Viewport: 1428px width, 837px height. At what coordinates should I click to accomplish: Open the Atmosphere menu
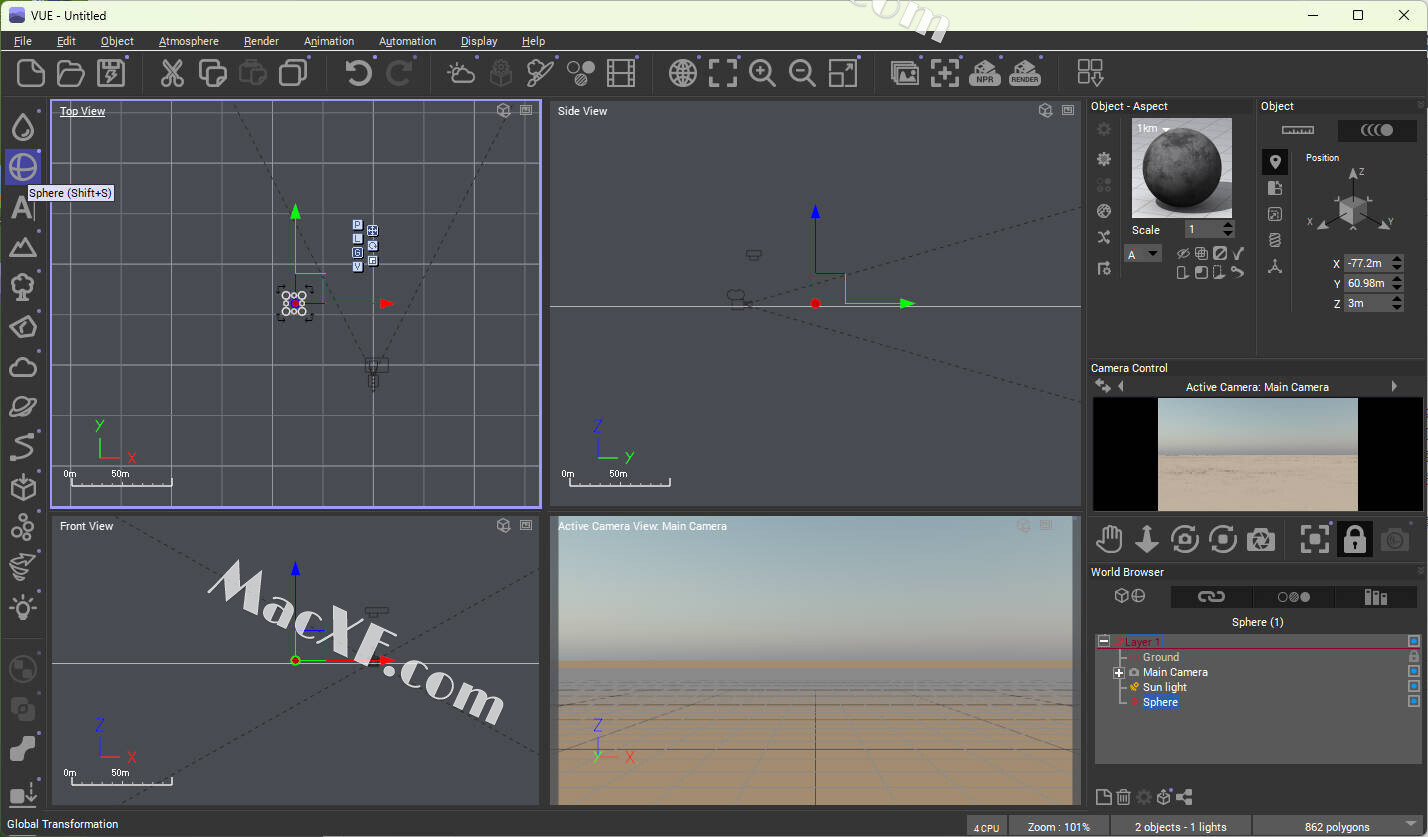coord(188,41)
